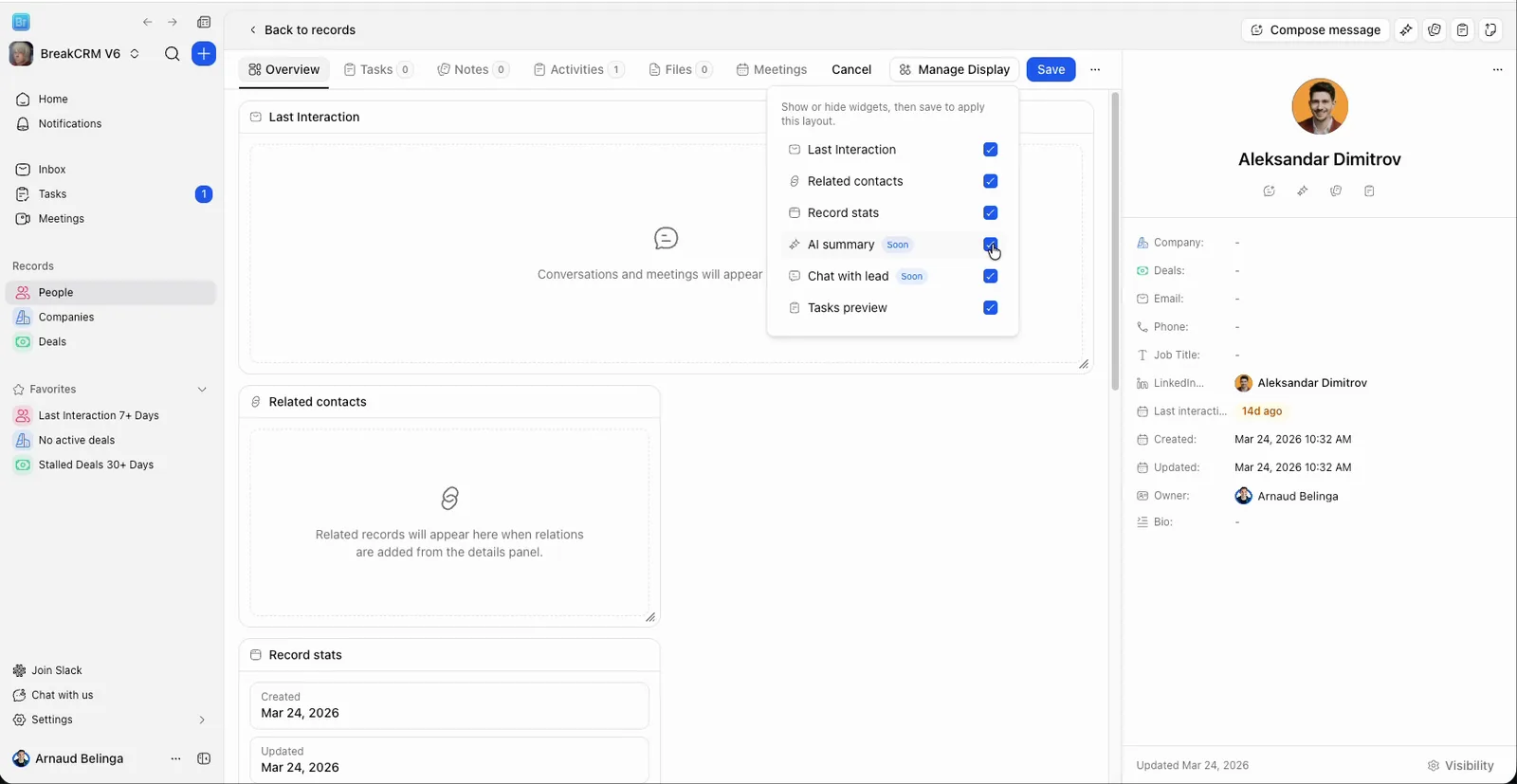The image size is (1517, 784).
Task: Open Companies in the Records section
Action: (111, 318)
